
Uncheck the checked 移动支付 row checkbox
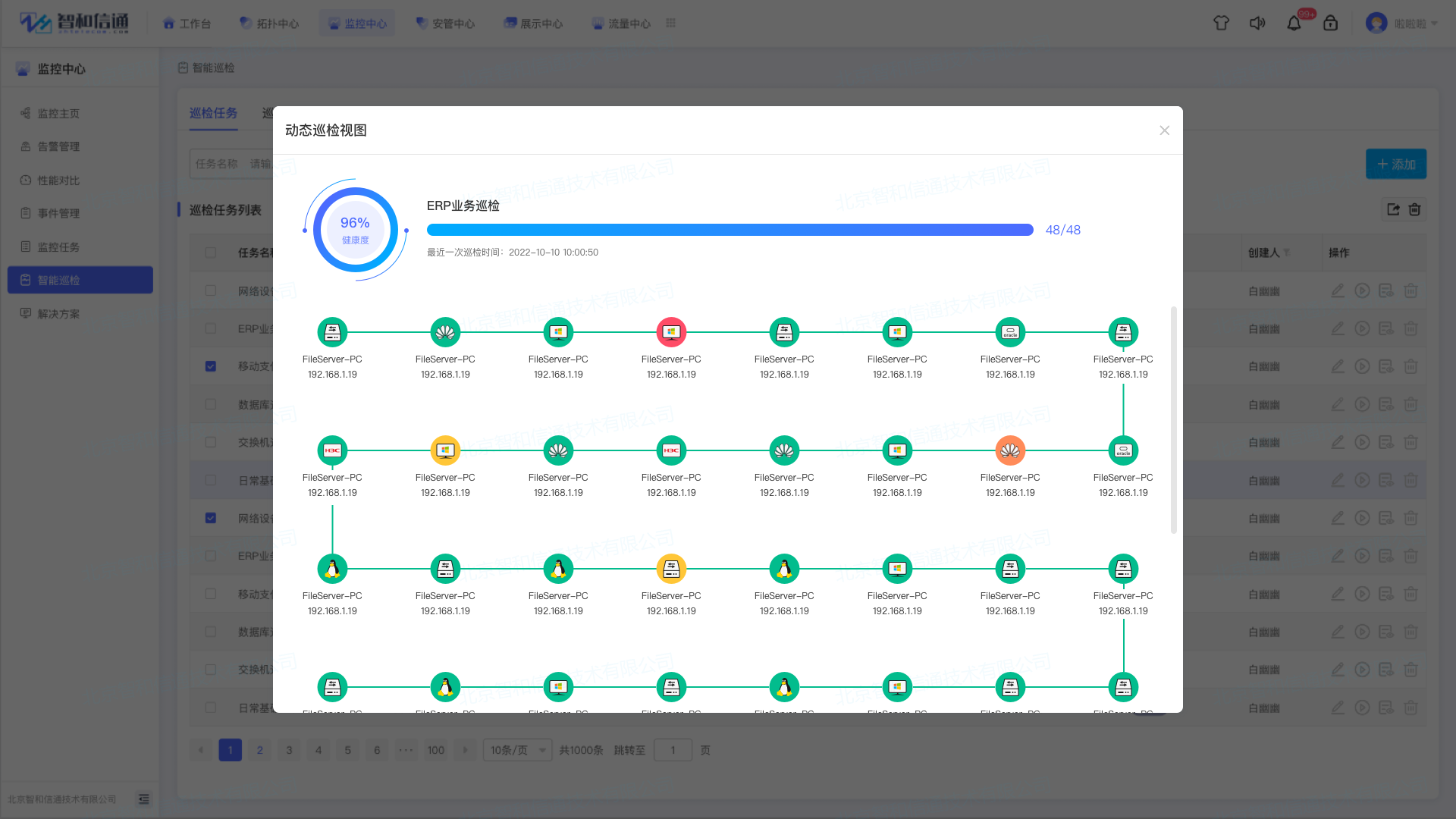(211, 366)
